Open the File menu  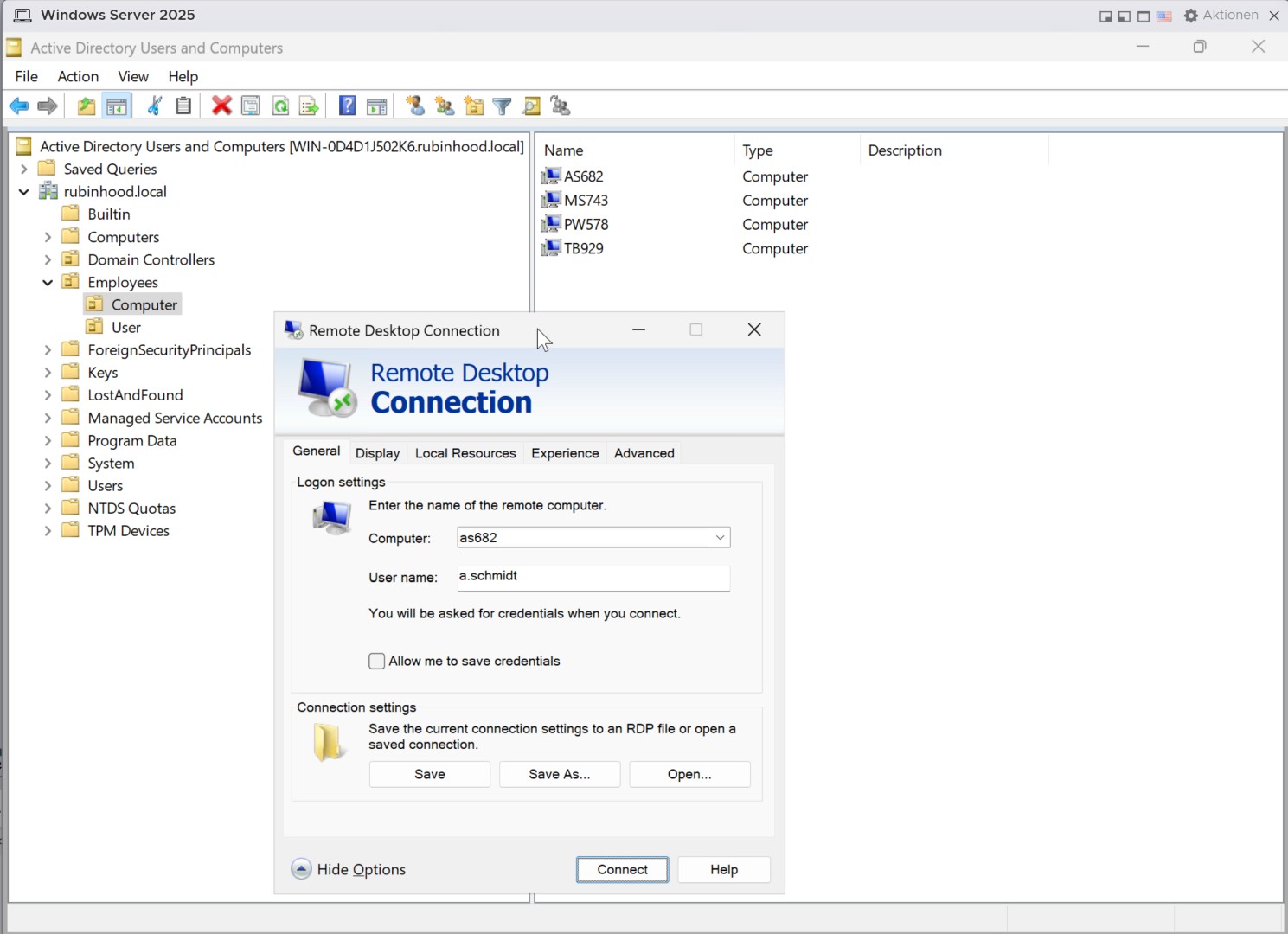(x=27, y=76)
